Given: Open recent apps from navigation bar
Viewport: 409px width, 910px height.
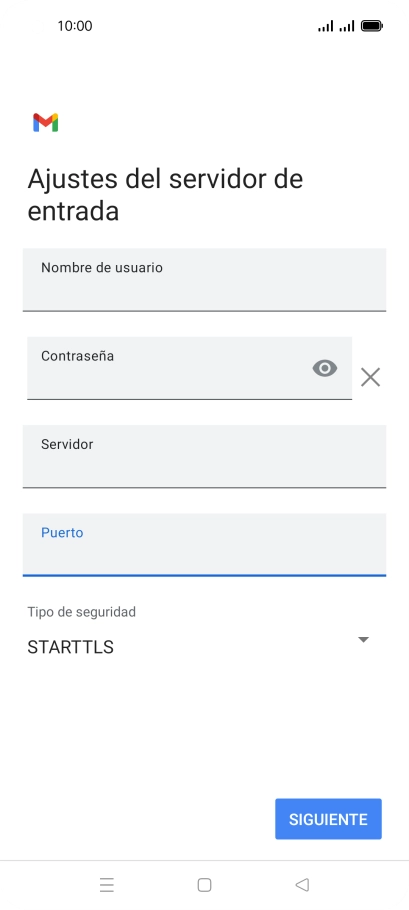Looking at the screenshot, I should coord(107,884).
